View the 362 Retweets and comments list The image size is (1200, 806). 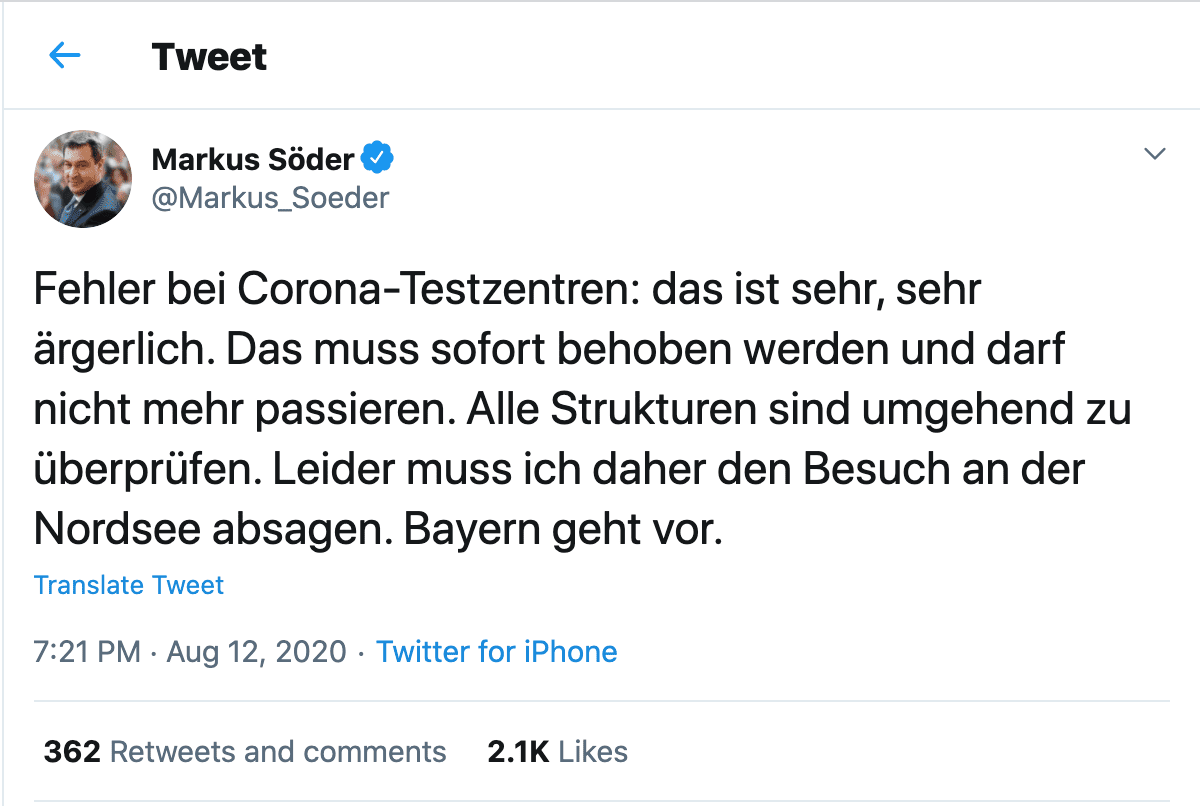pyautogui.click(x=245, y=751)
